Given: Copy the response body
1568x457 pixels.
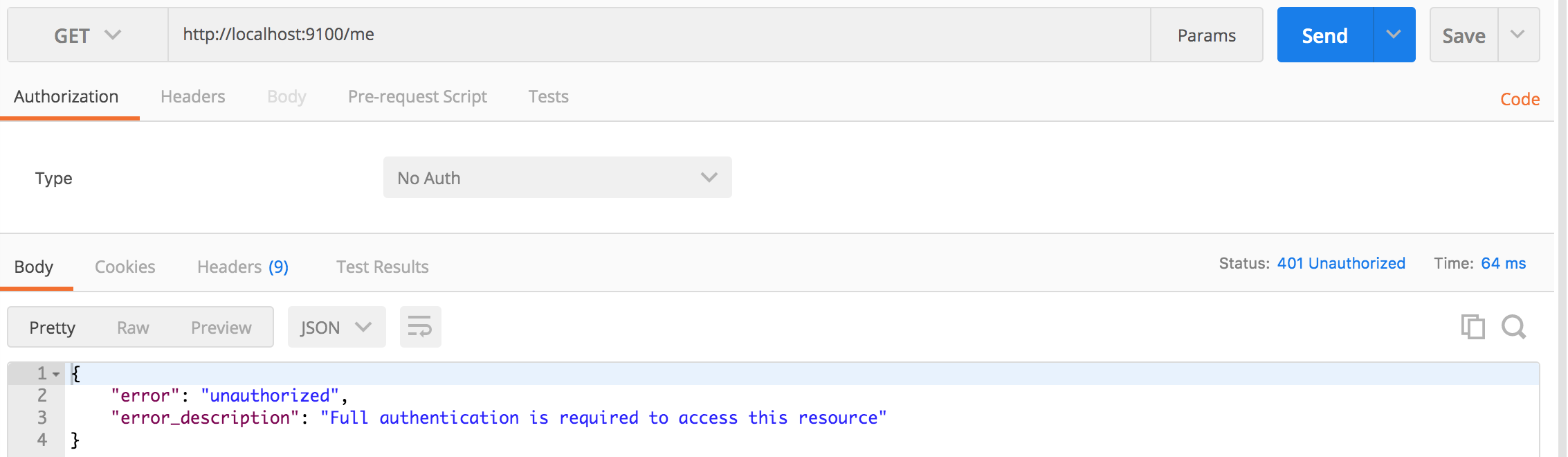Looking at the screenshot, I should [x=1473, y=326].
